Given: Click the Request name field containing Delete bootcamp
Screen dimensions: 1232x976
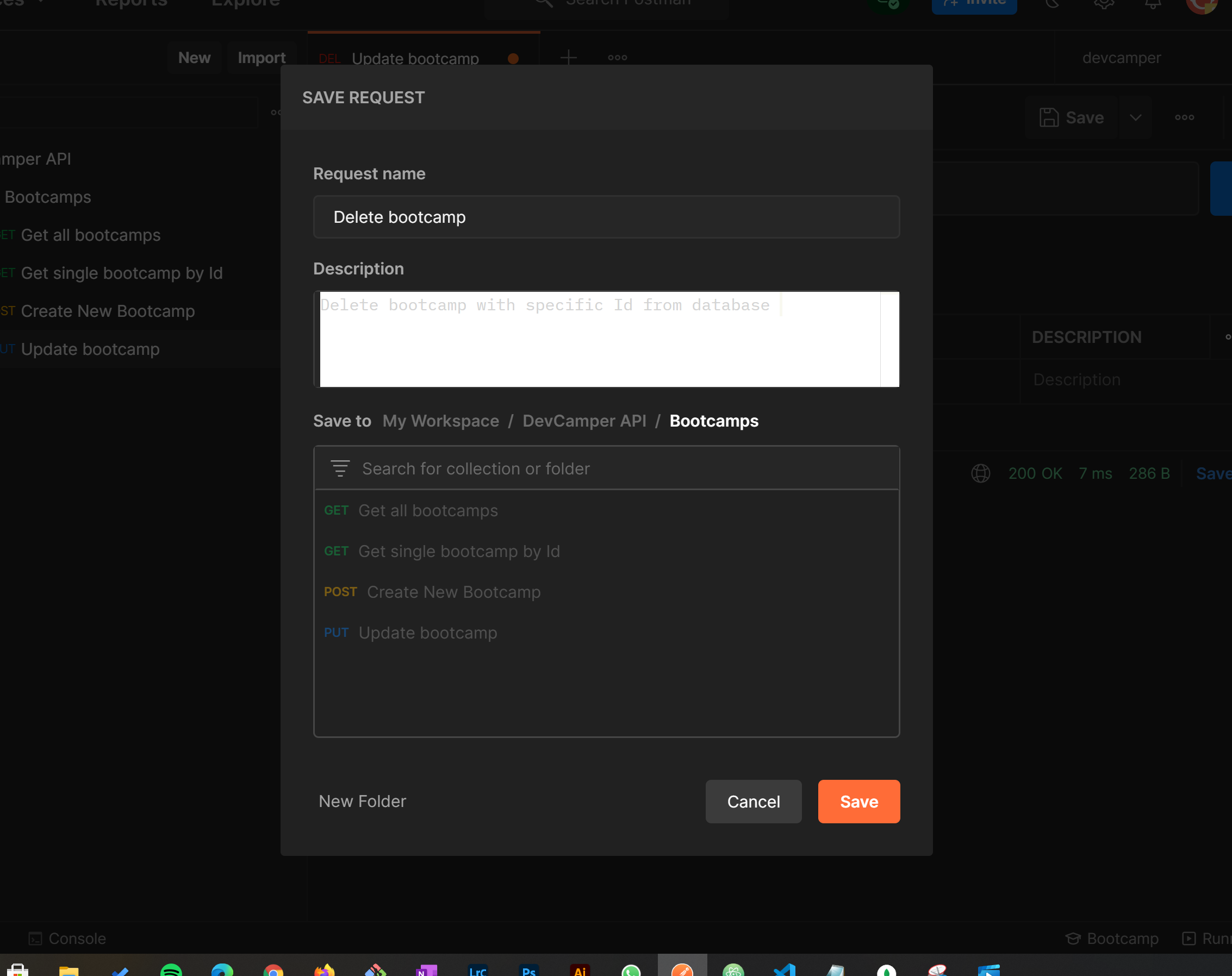Looking at the screenshot, I should [606, 217].
